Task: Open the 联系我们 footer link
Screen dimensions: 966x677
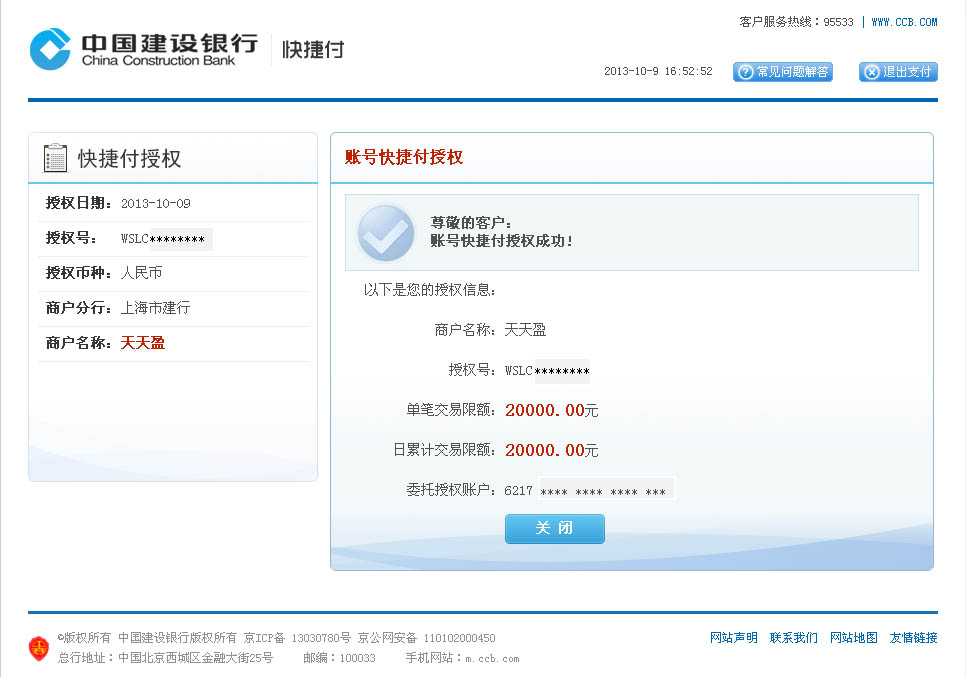Action: (x=794, y=638)
